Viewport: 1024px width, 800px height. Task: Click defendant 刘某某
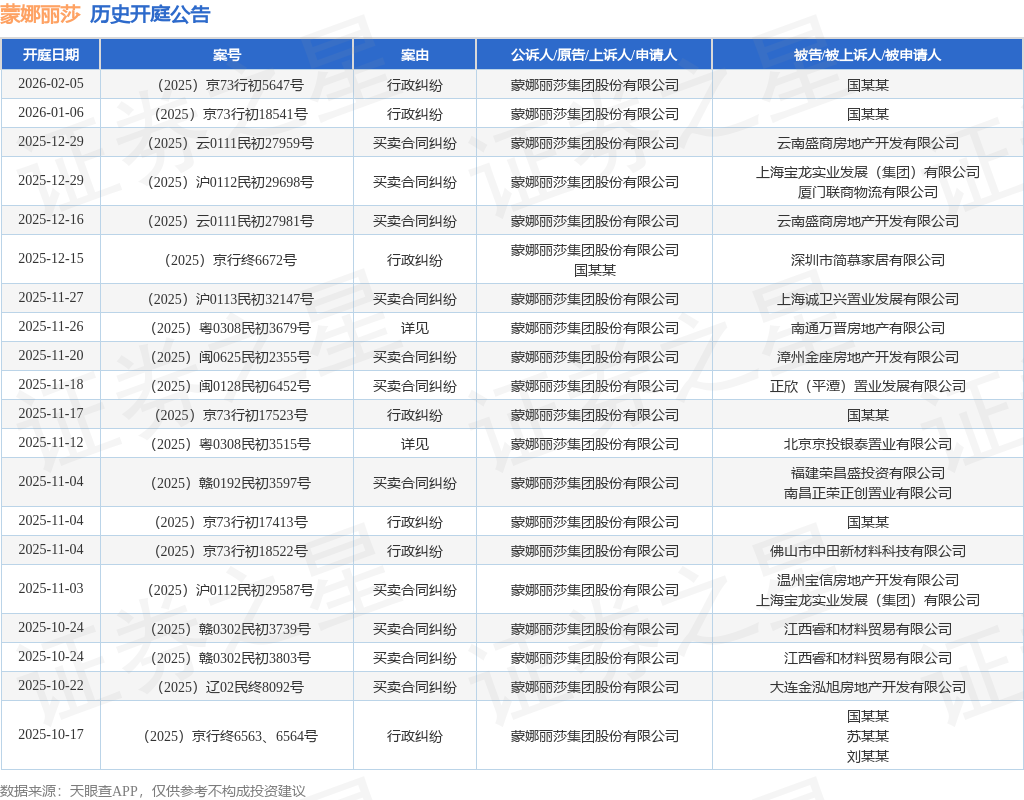coord(867,756)
